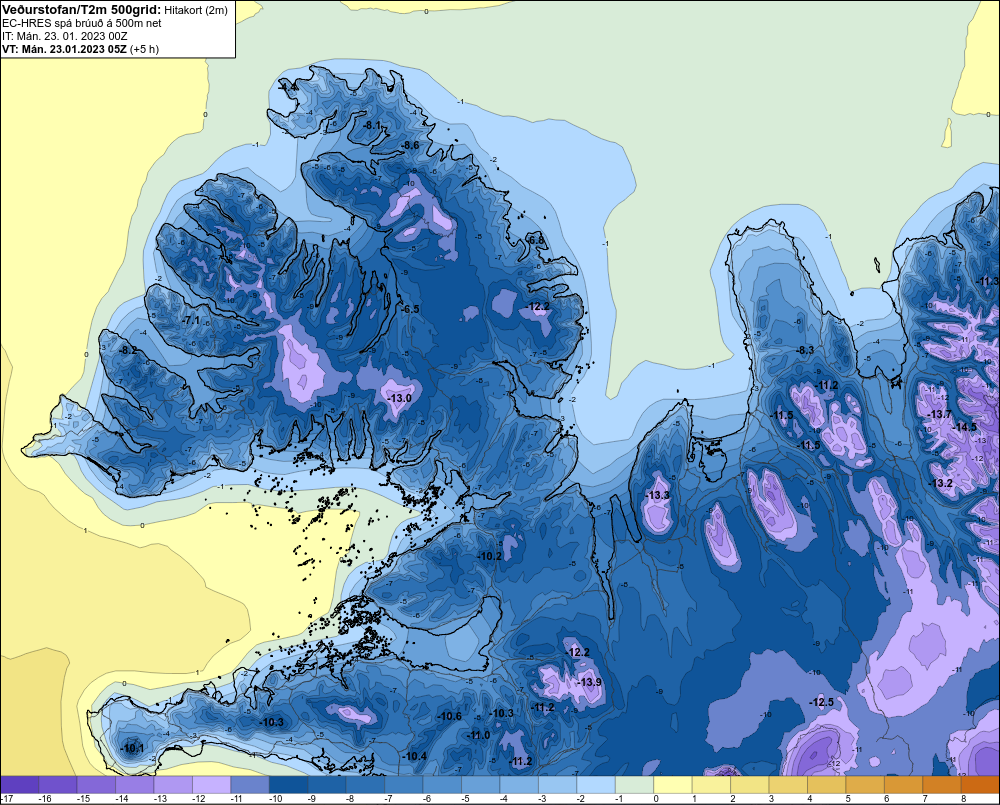Select legend swatch between -2 and -1
Viewport: 1000px width, 805px height.
[x=596, y=785]
